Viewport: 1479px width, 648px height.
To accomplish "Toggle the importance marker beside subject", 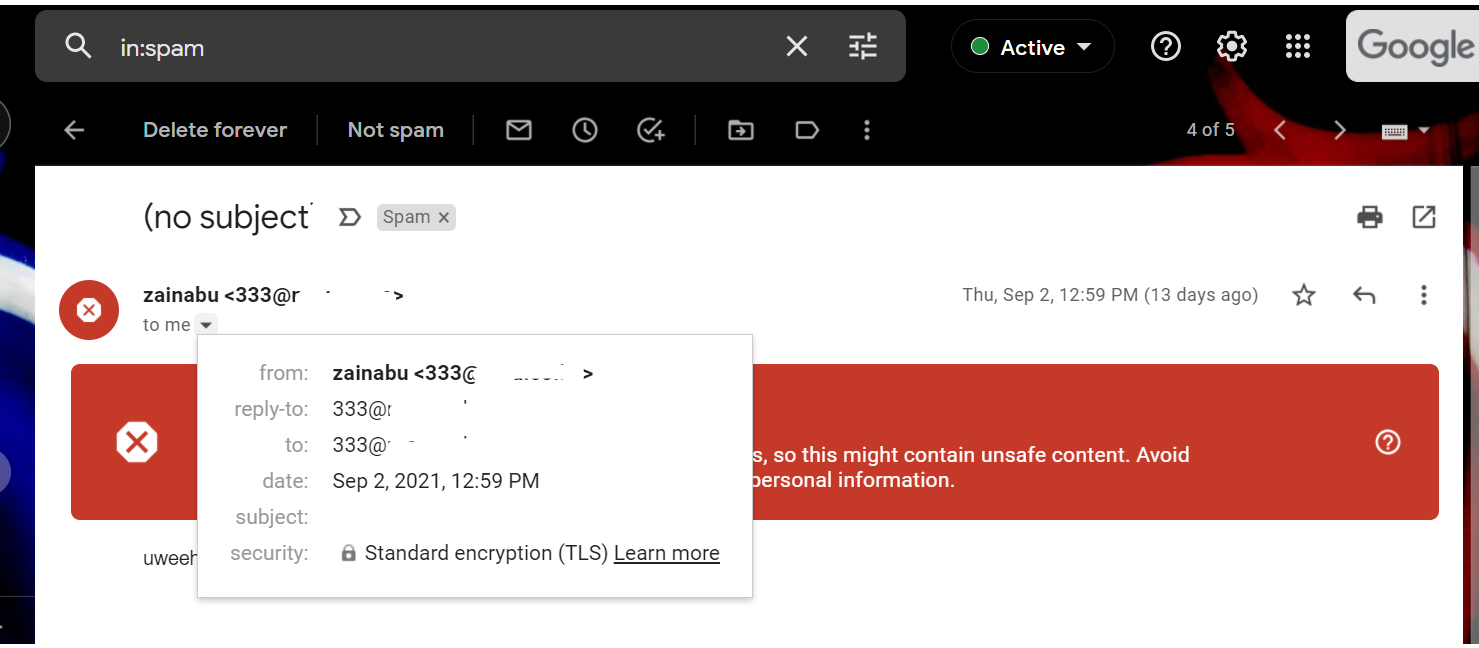I will [349, 217].
